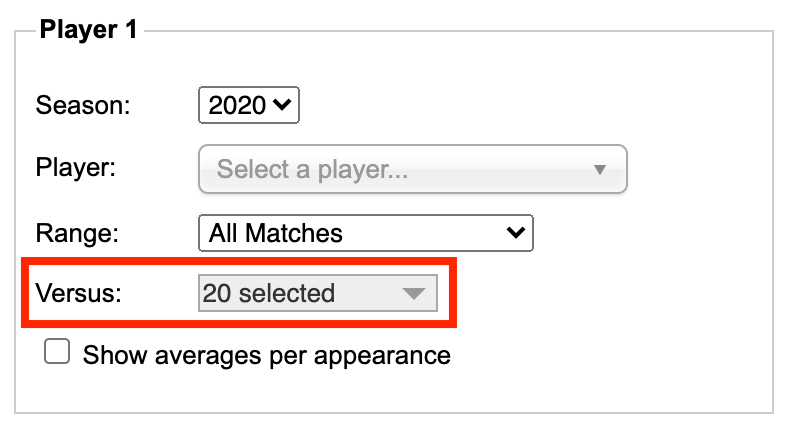Image resolution: width=796 pixels, height=430 pixels.
Task: Click the "Range:" field label
Action: pos(77,234)
